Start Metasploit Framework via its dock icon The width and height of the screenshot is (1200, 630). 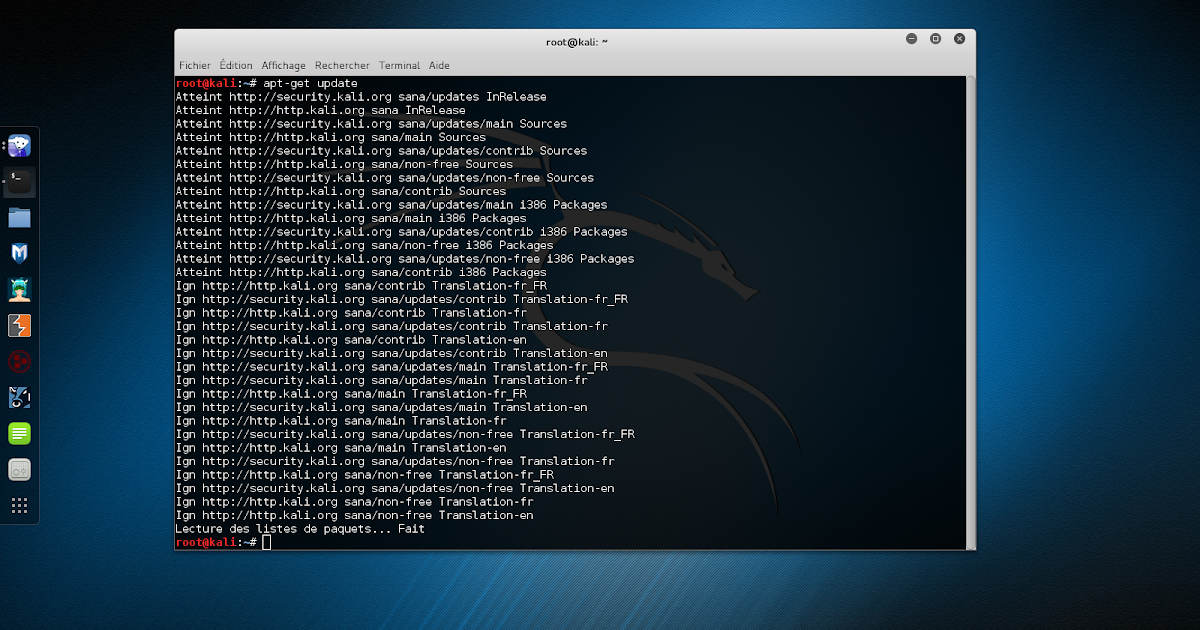pos(19,253)
